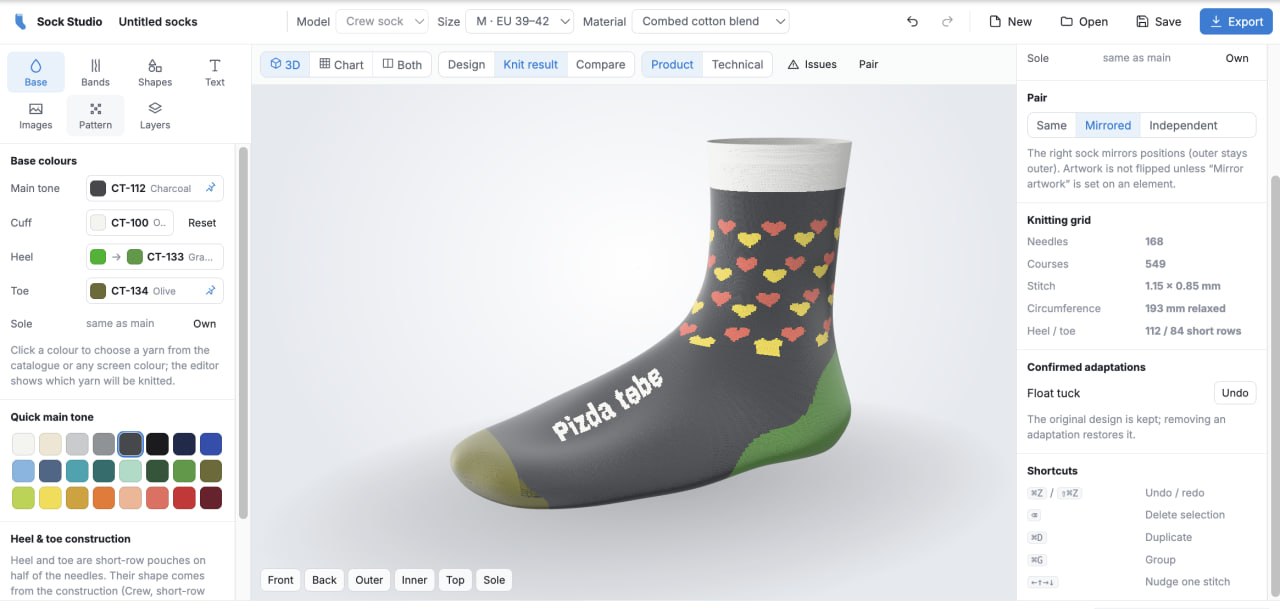Viewport: 1280px width, 609px height.
Task: Click the Redo arrow in top toolbar
Action: click(947, 21)
